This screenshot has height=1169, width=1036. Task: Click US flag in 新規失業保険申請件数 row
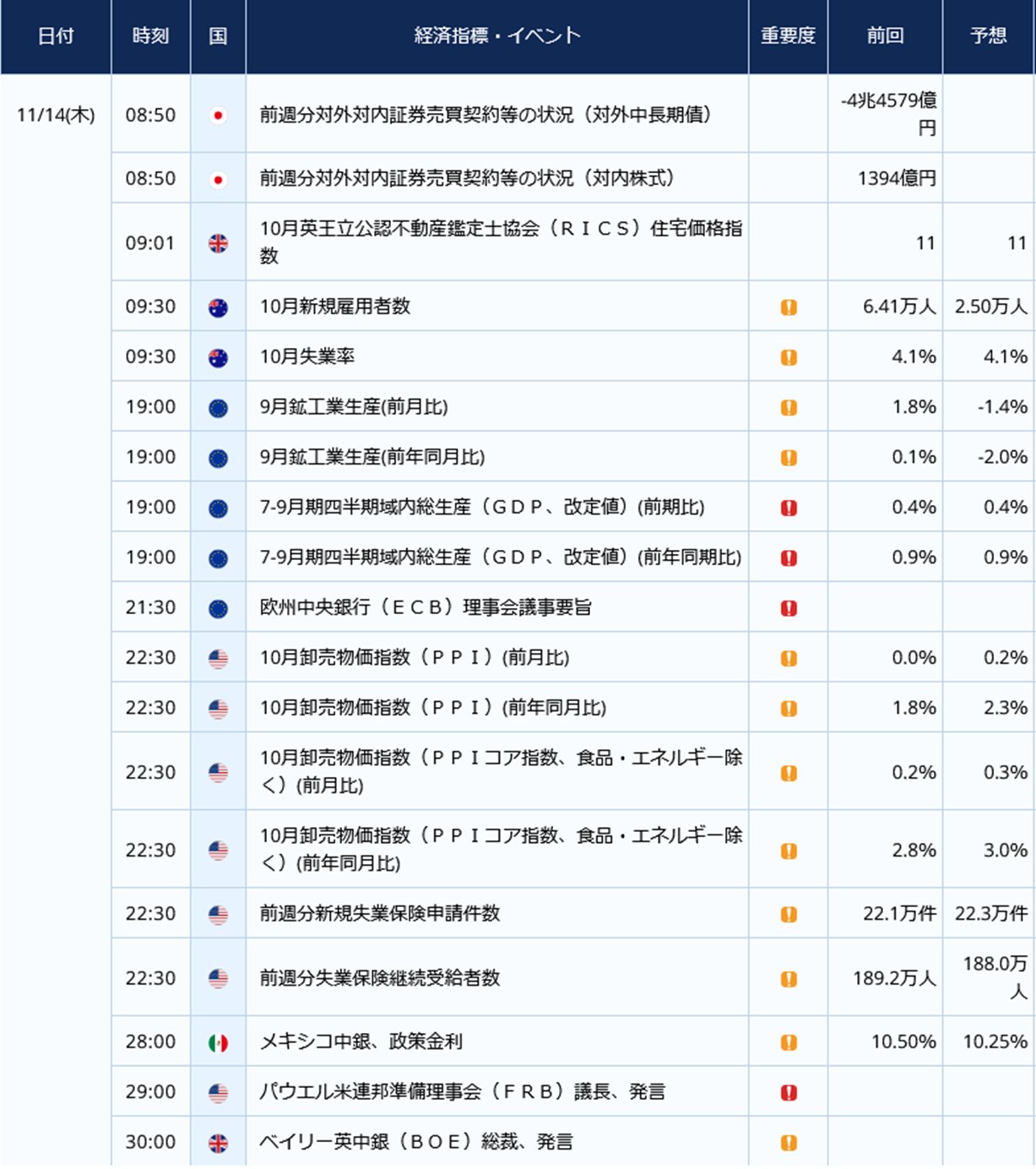(x=218, y=915)
